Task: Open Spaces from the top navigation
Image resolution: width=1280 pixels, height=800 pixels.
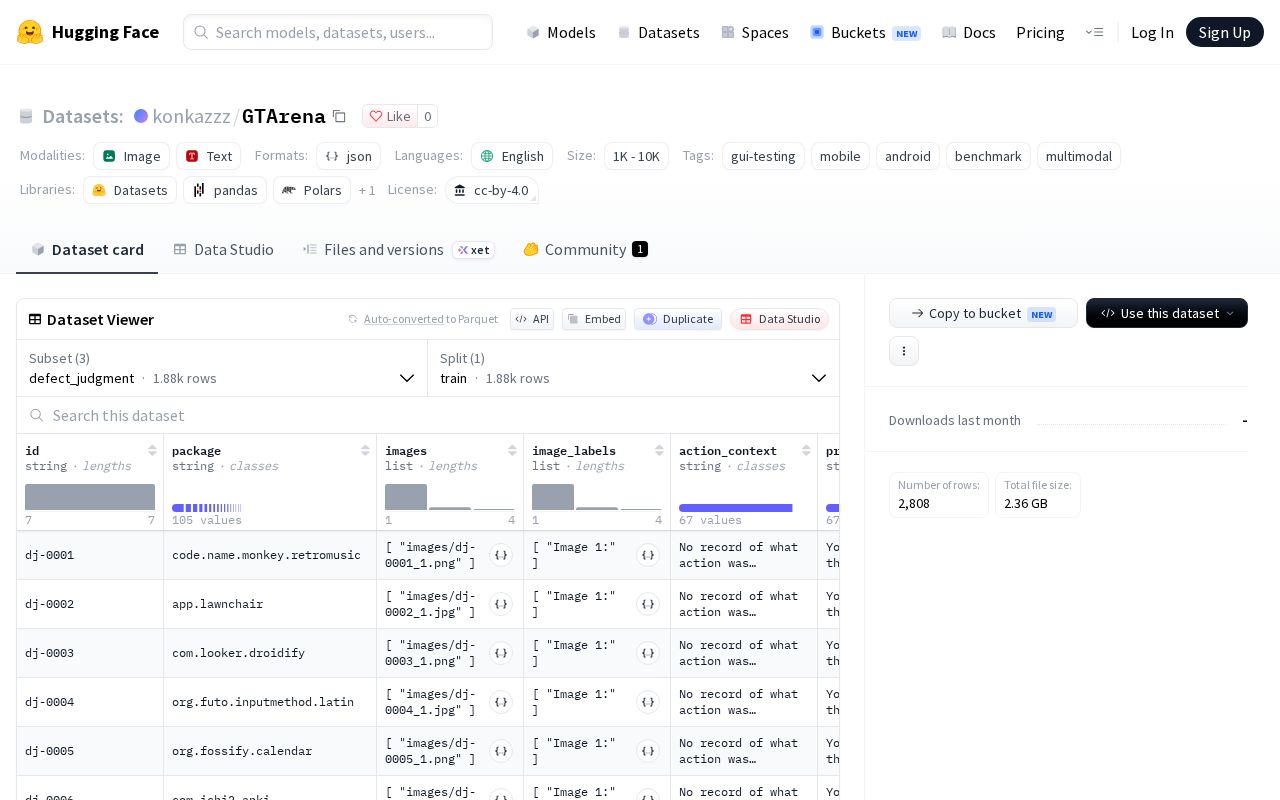Action: pyautogui.click(x=755, y=32)
